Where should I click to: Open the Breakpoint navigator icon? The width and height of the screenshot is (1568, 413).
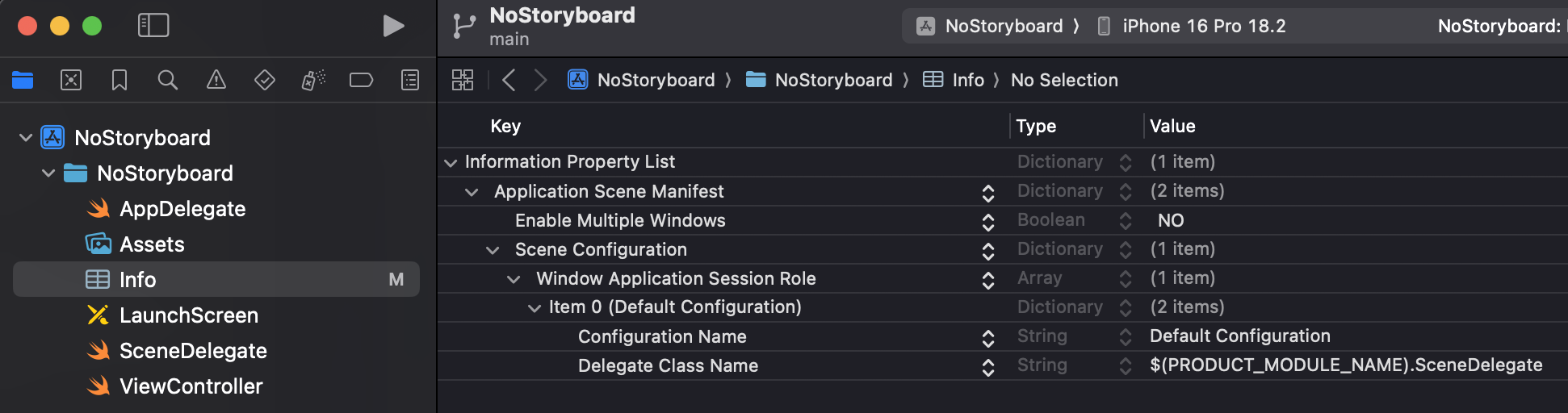[x=361, y=80]
